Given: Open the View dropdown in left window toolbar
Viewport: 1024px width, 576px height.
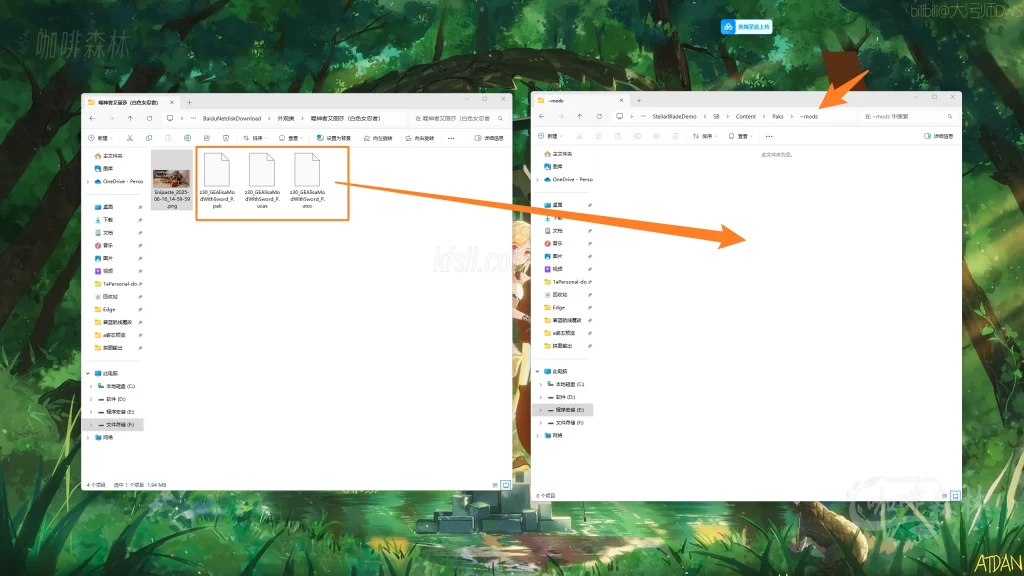Looking at the screenshot, I should pyautogui.click(x=291, y=138).
